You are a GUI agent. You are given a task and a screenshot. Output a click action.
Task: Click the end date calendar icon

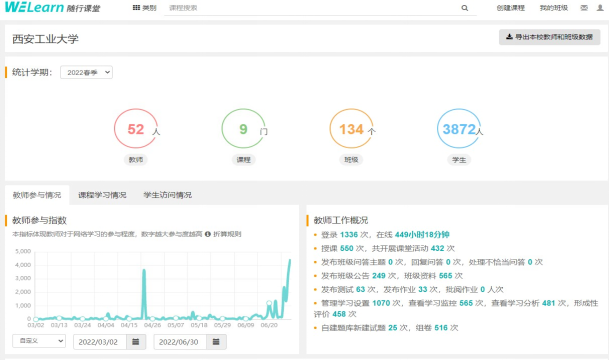click(x=216, y=342)
